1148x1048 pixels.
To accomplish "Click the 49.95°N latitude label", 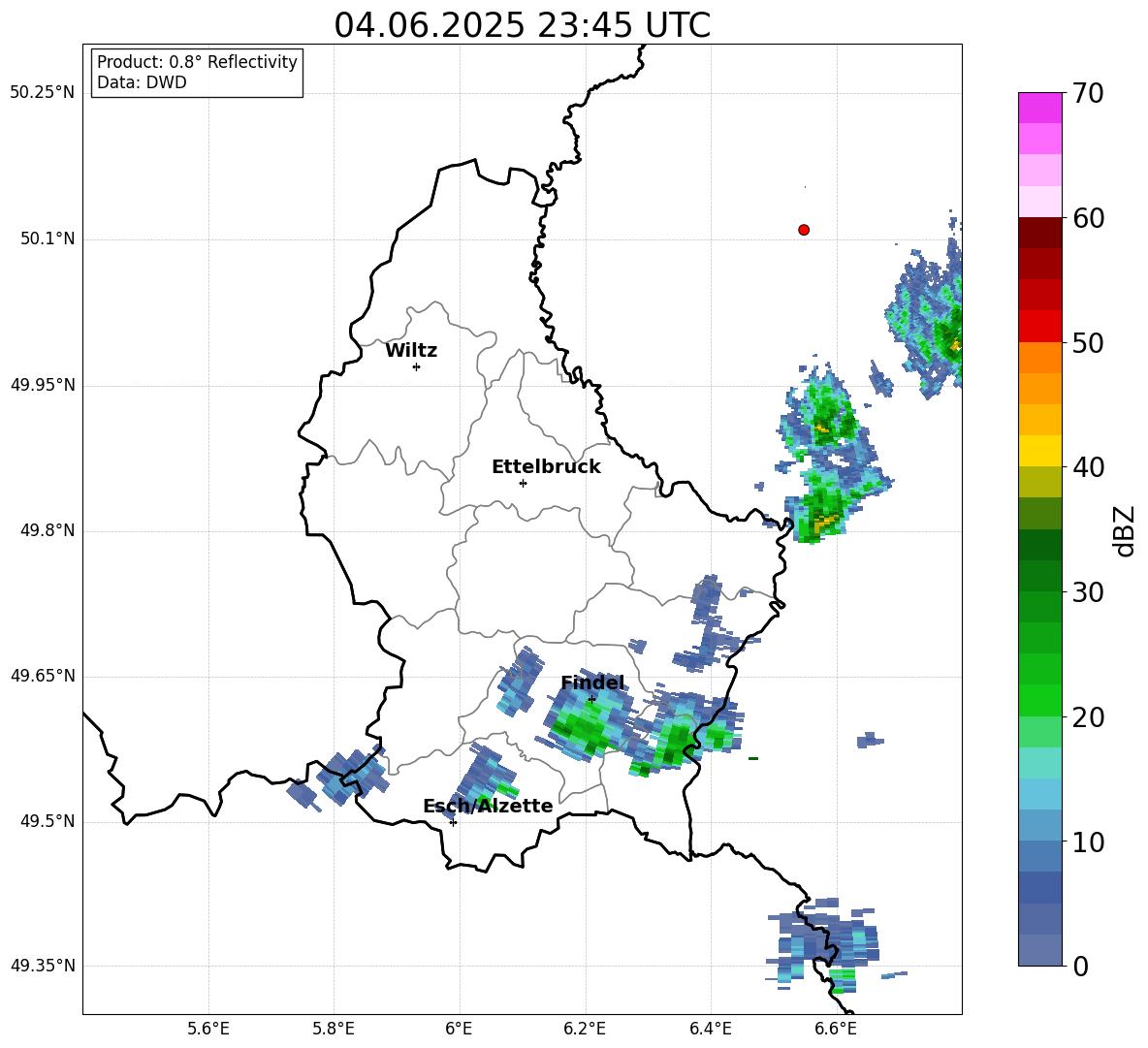I will (43, 384).
